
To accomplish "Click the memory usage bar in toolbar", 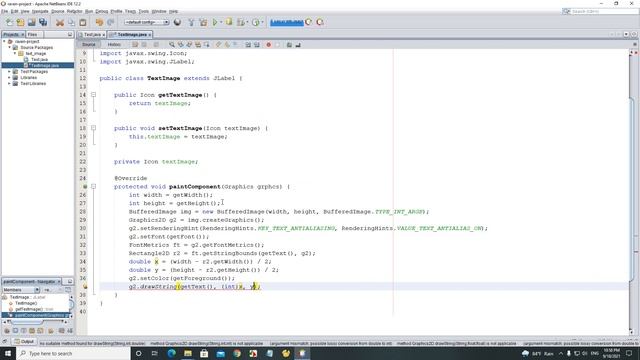I will (x=287, y=22).
